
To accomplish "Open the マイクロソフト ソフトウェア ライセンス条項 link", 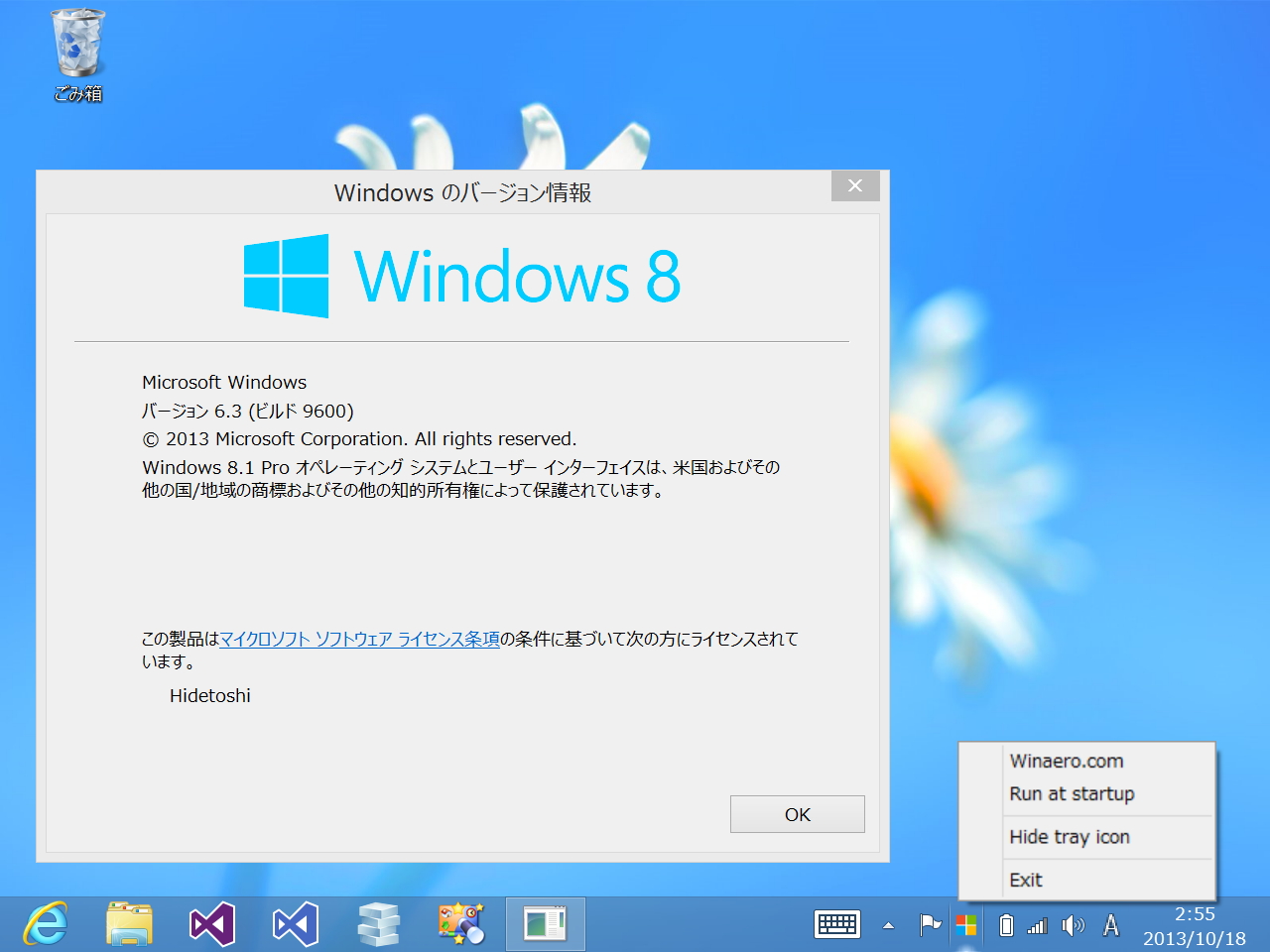I will 358,639.
